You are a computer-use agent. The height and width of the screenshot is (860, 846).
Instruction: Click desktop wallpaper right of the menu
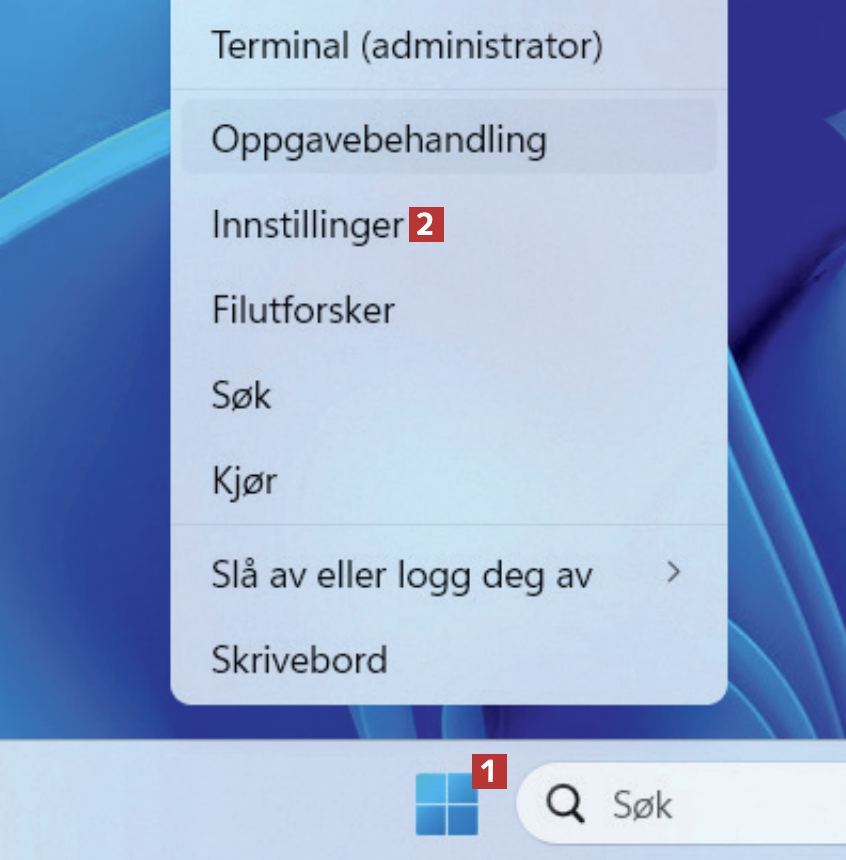[790, 400]
